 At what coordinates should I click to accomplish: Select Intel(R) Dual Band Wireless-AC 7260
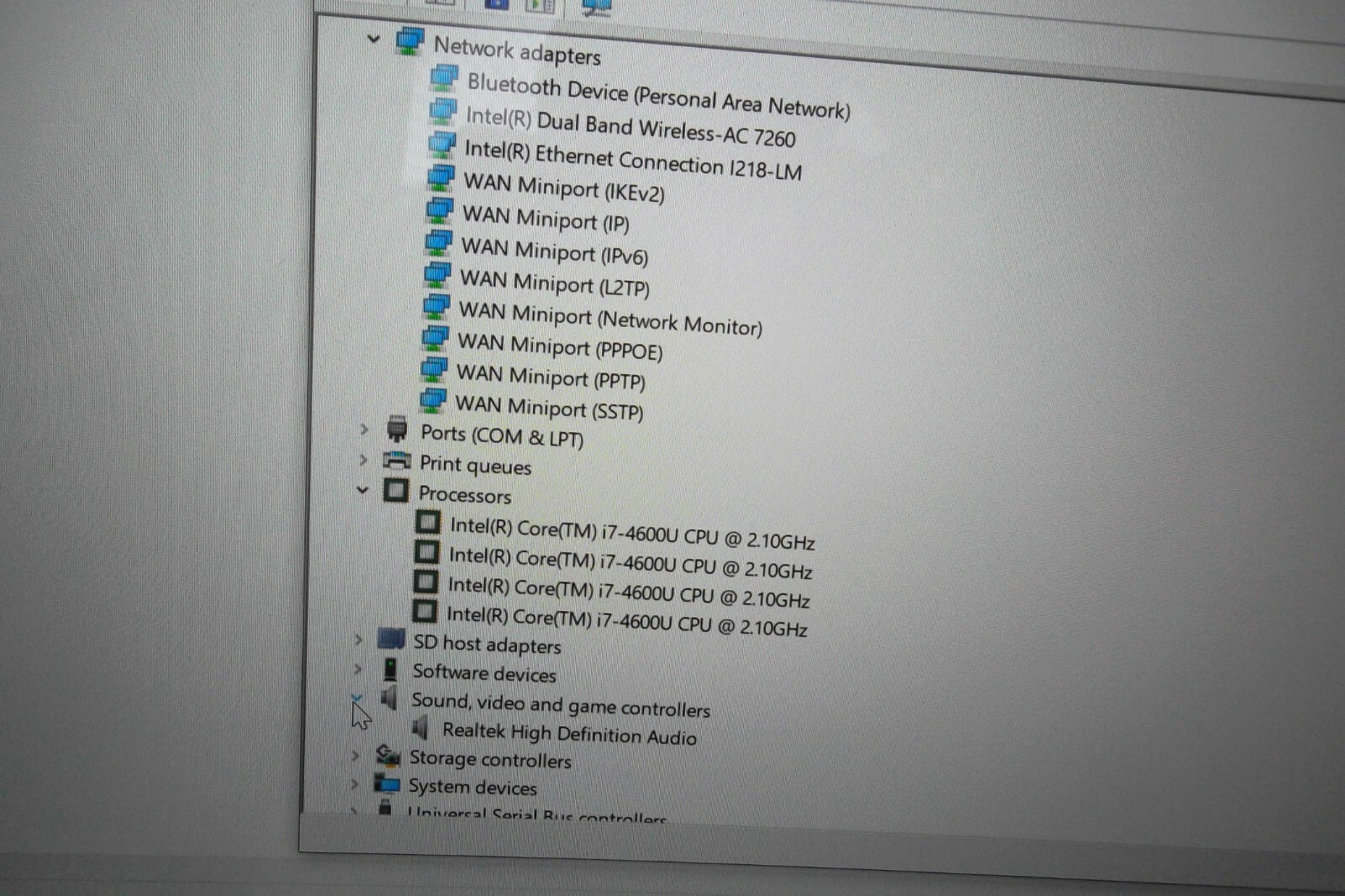pyautogui.click(x=630, y=126)
